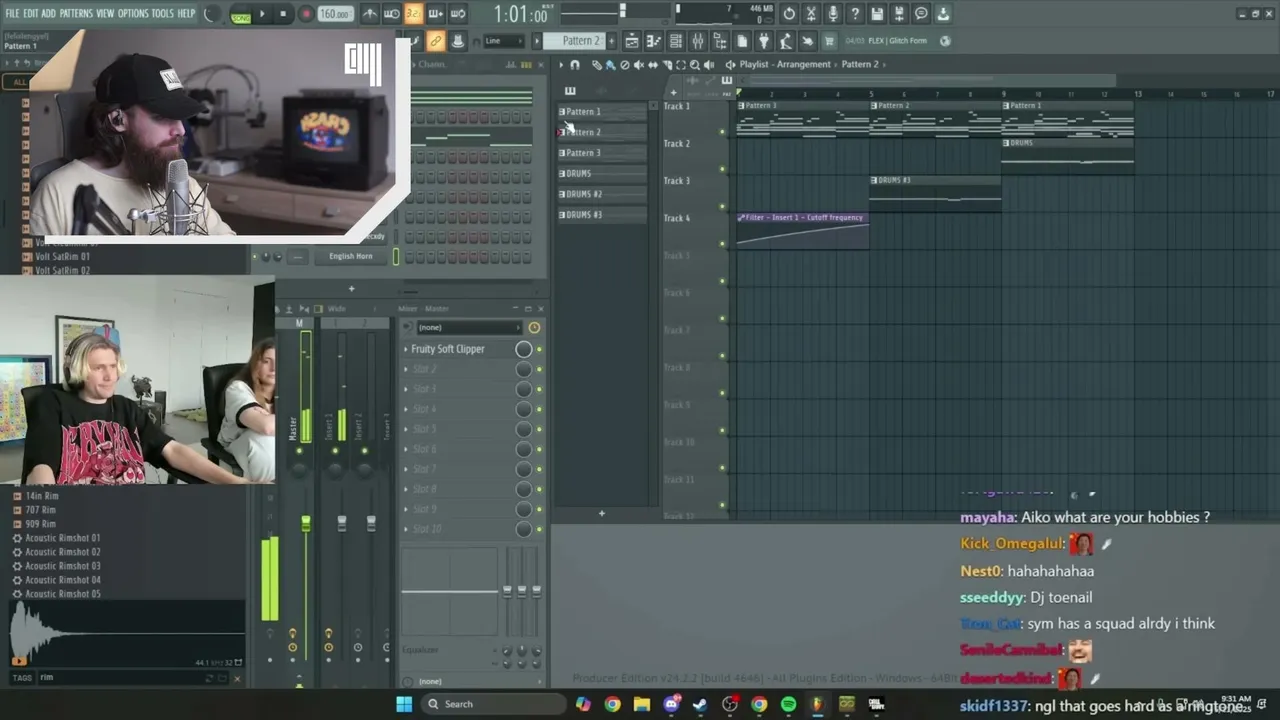Open the Line snap dropdown
Viewport: 1280px width, 720px height.
coord(504,41)
